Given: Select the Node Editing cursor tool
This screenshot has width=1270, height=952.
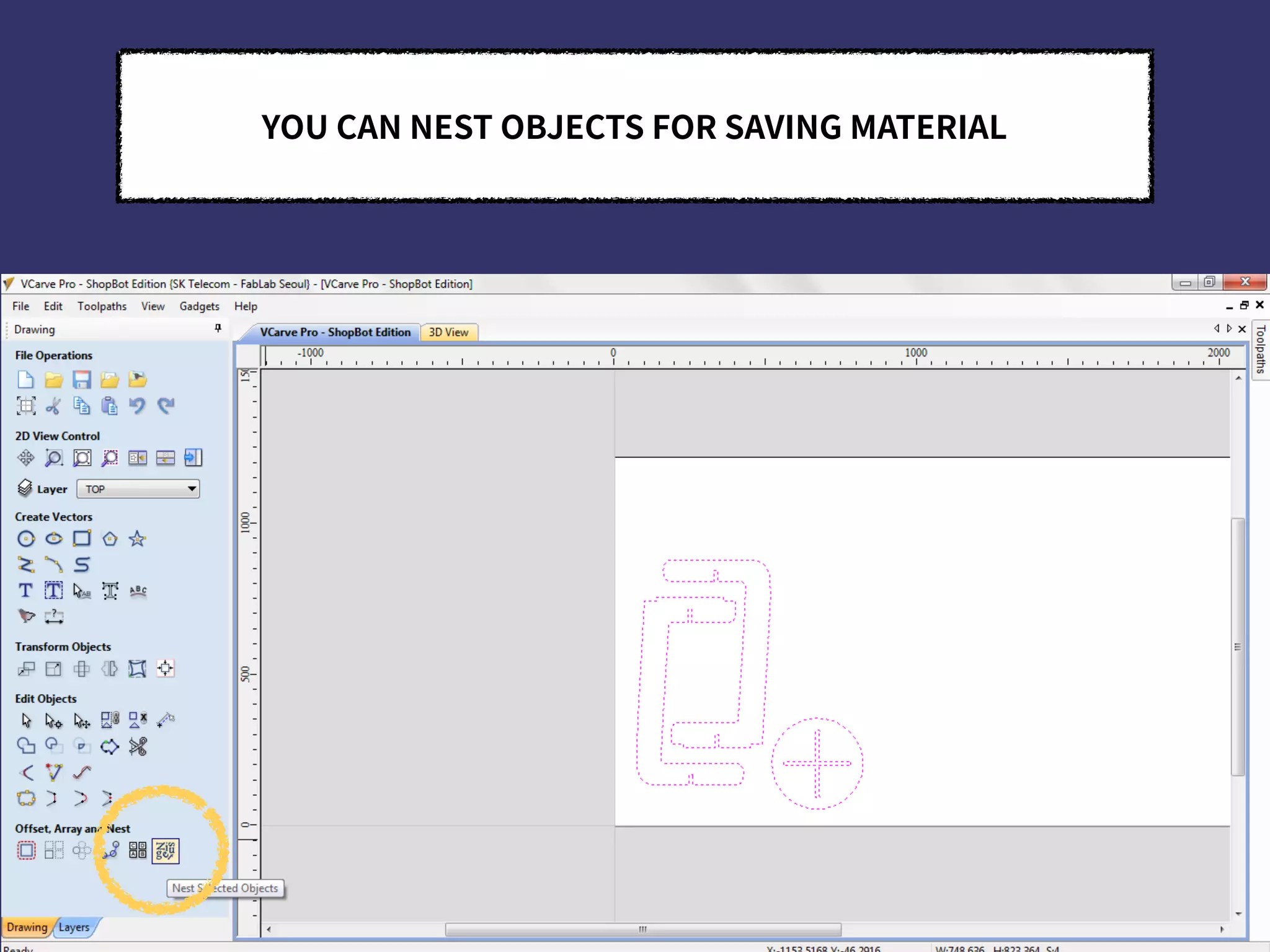Looking at the screenshot, I should coord(53,720).
